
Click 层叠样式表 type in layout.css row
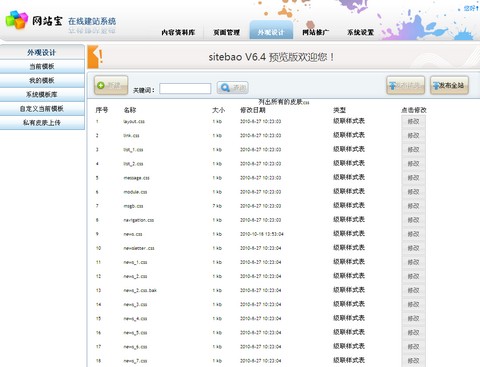pos(349,121)
